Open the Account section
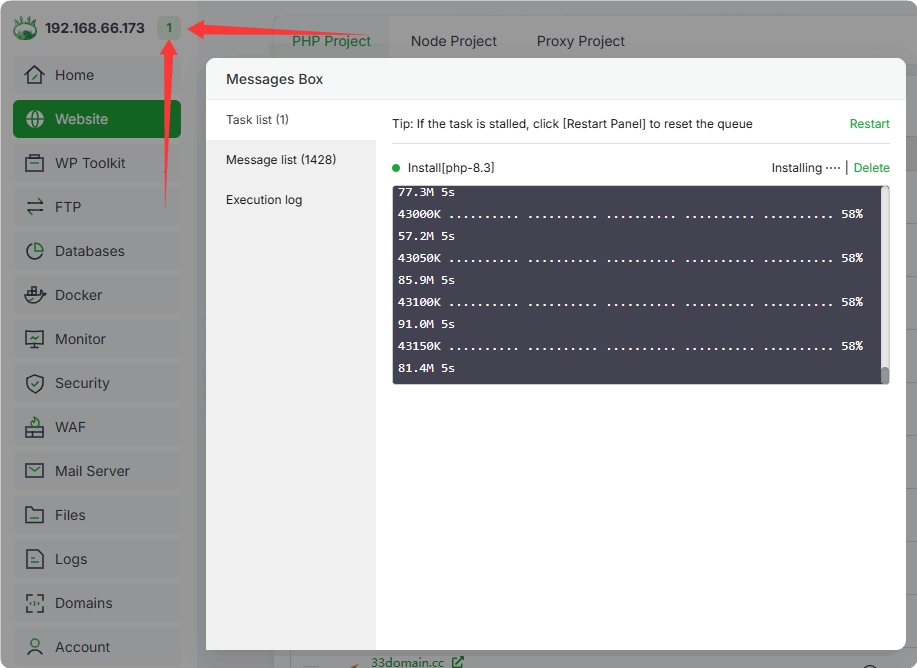 coord(97,647)
